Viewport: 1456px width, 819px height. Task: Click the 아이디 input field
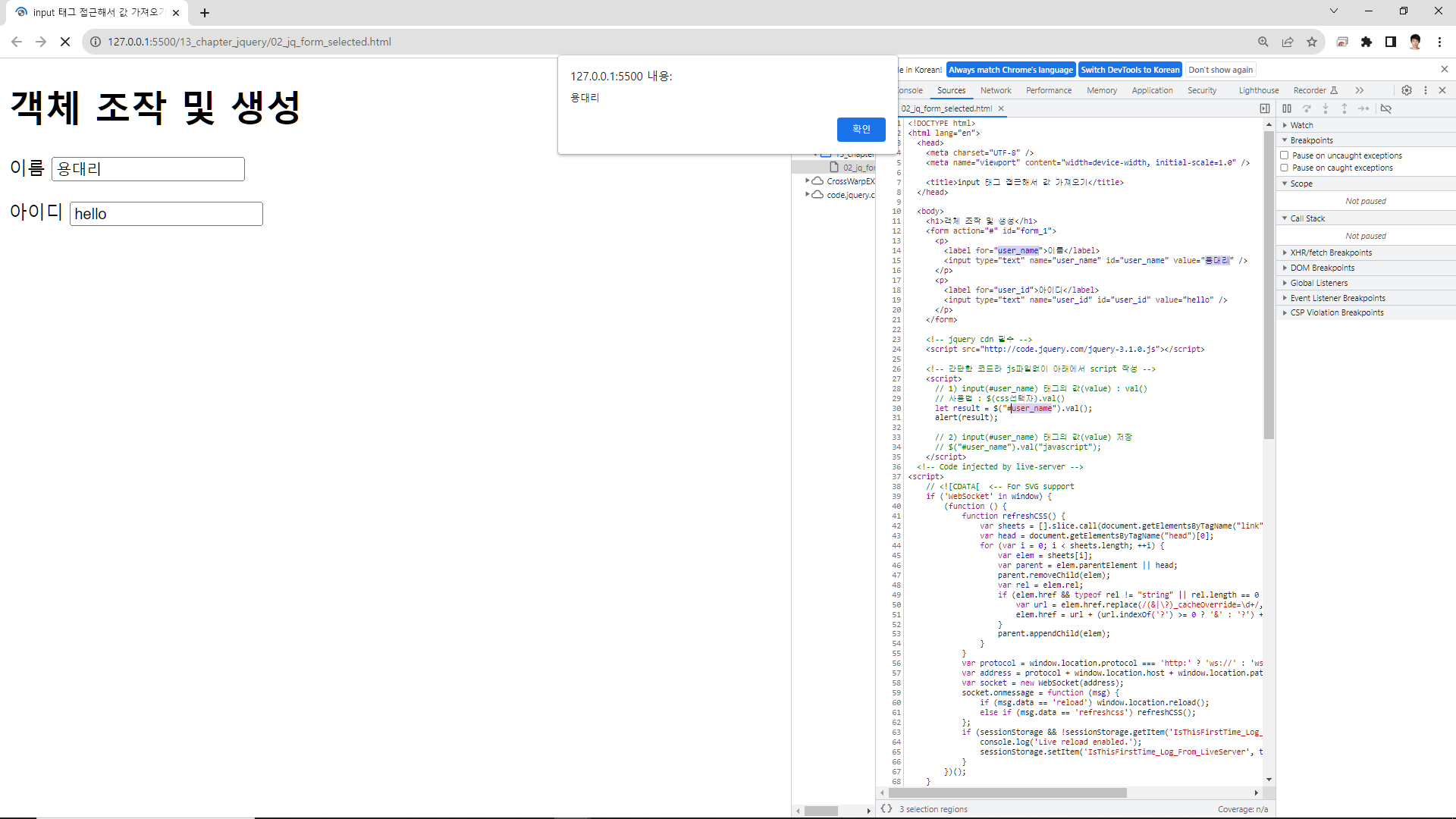(166, 214)
